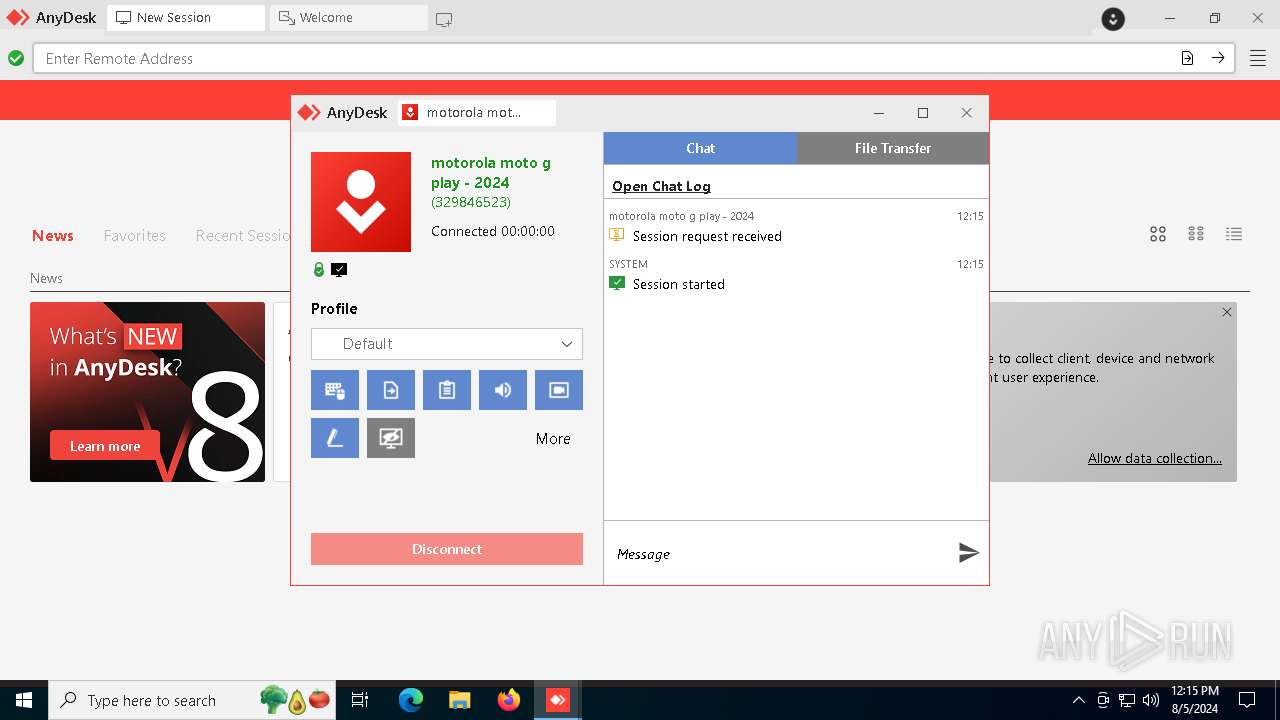Screen dimensions: 1280x720
Task: Add a new tab with monitor plus icon
Action: click(x=444, y=19)
